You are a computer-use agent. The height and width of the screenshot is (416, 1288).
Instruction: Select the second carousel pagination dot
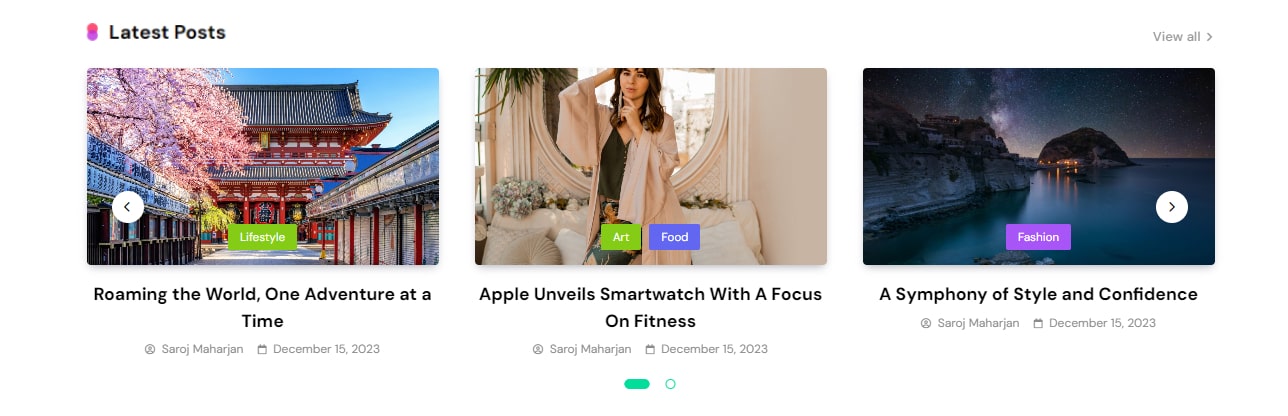[x=670, y=384]
